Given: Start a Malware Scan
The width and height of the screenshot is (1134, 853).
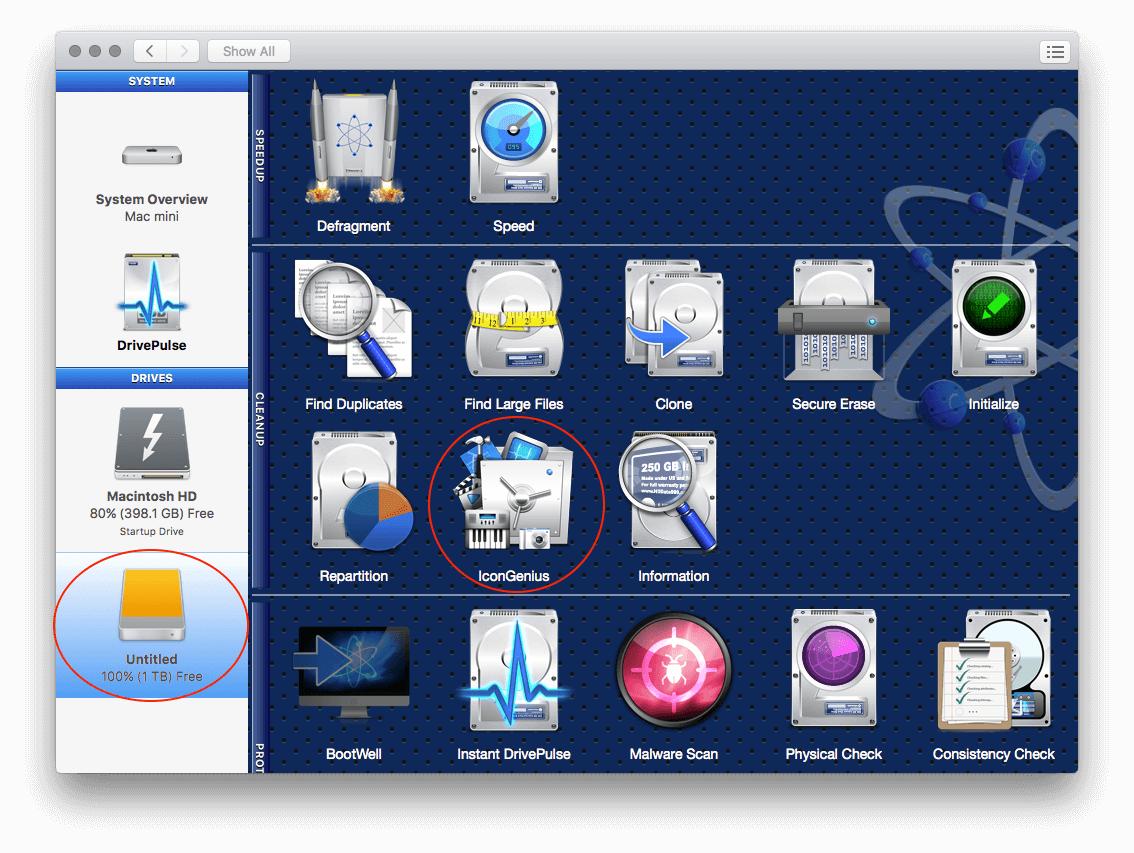Looking at the screenshot, I should pyautogui.click(x=673, y=670).
